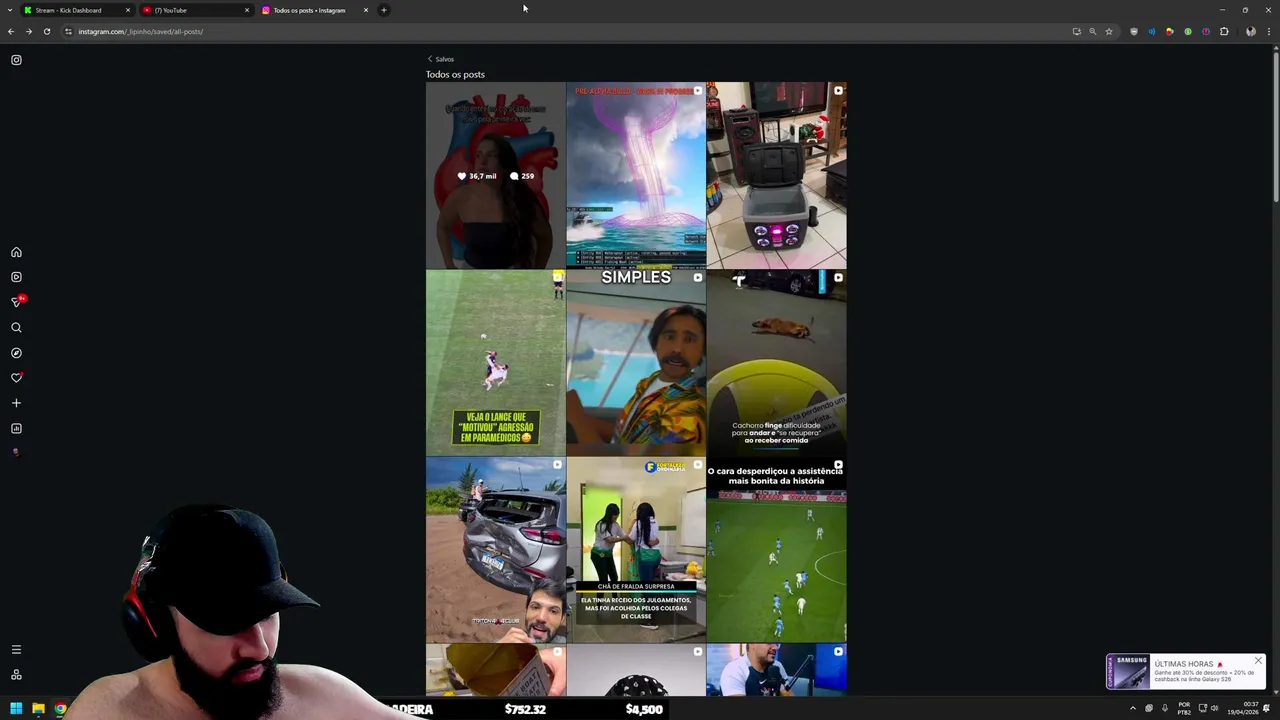Viewport: 1280px width, 720px height.
Task: Open the 'Cachorro finge dificuldade' reel
Action: (x=776, y=363)
